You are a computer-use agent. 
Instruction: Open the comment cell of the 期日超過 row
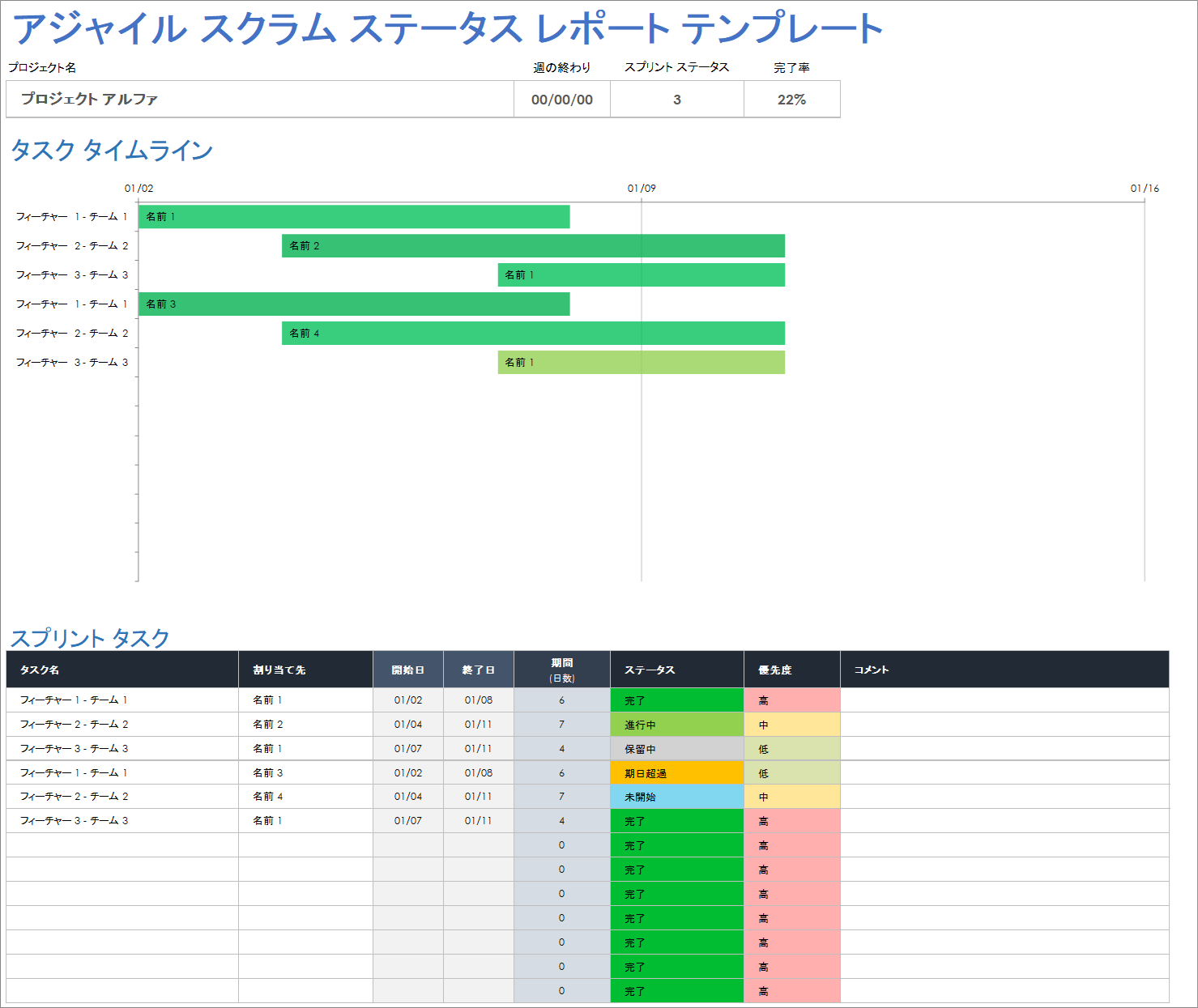1004,773
